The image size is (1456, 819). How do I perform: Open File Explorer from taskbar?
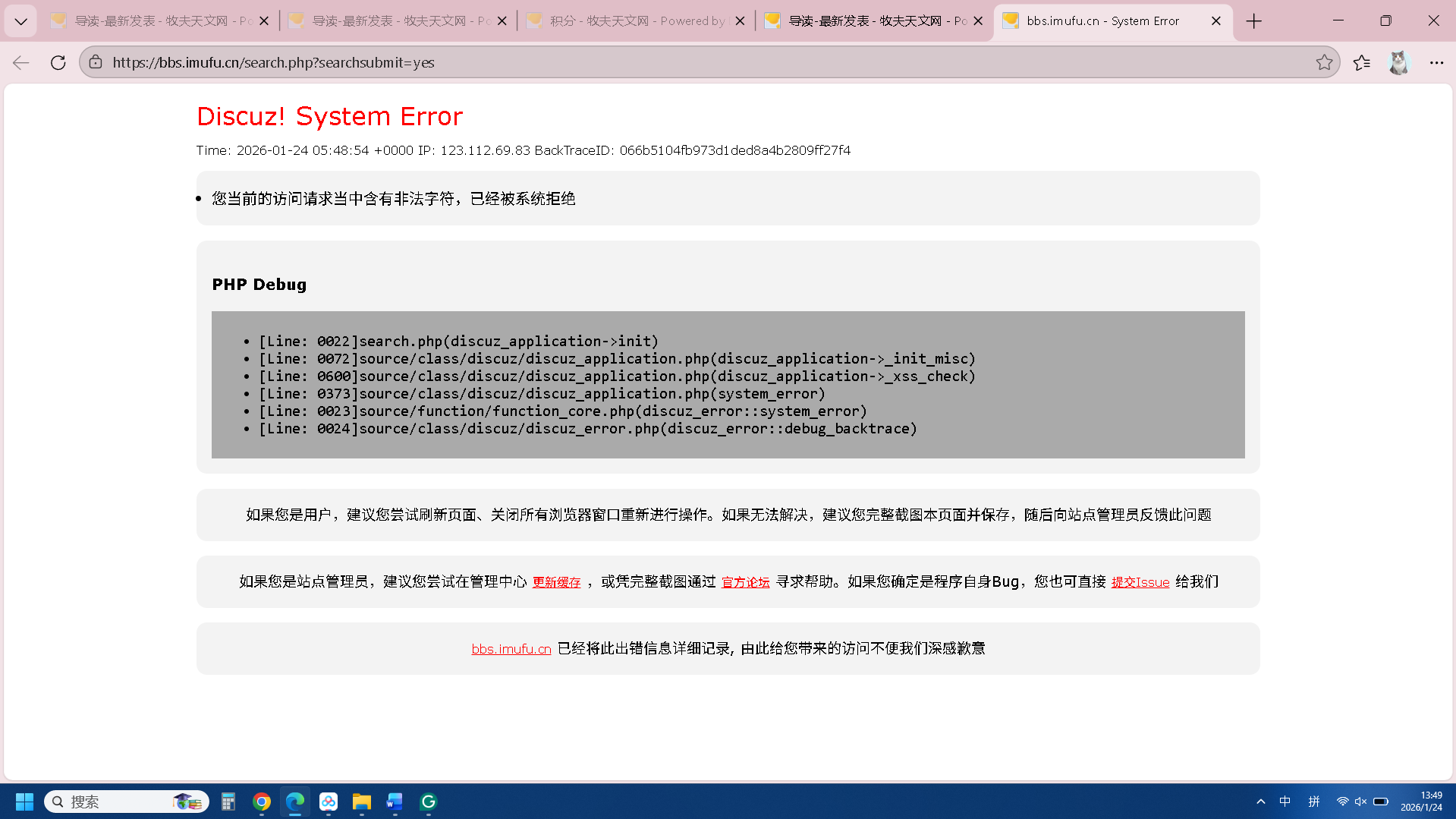[361, 802]
